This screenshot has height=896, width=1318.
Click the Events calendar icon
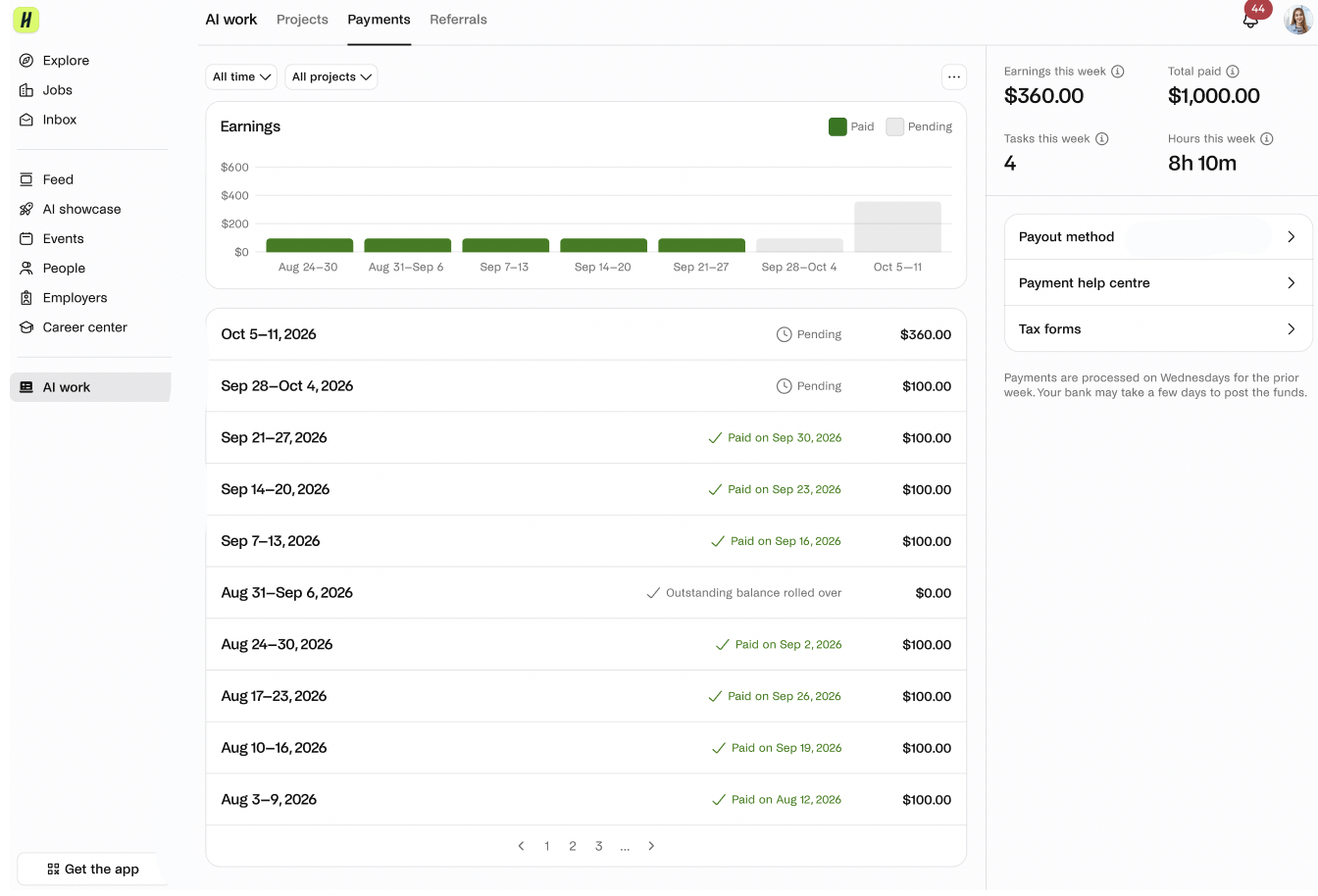[26, 238]
